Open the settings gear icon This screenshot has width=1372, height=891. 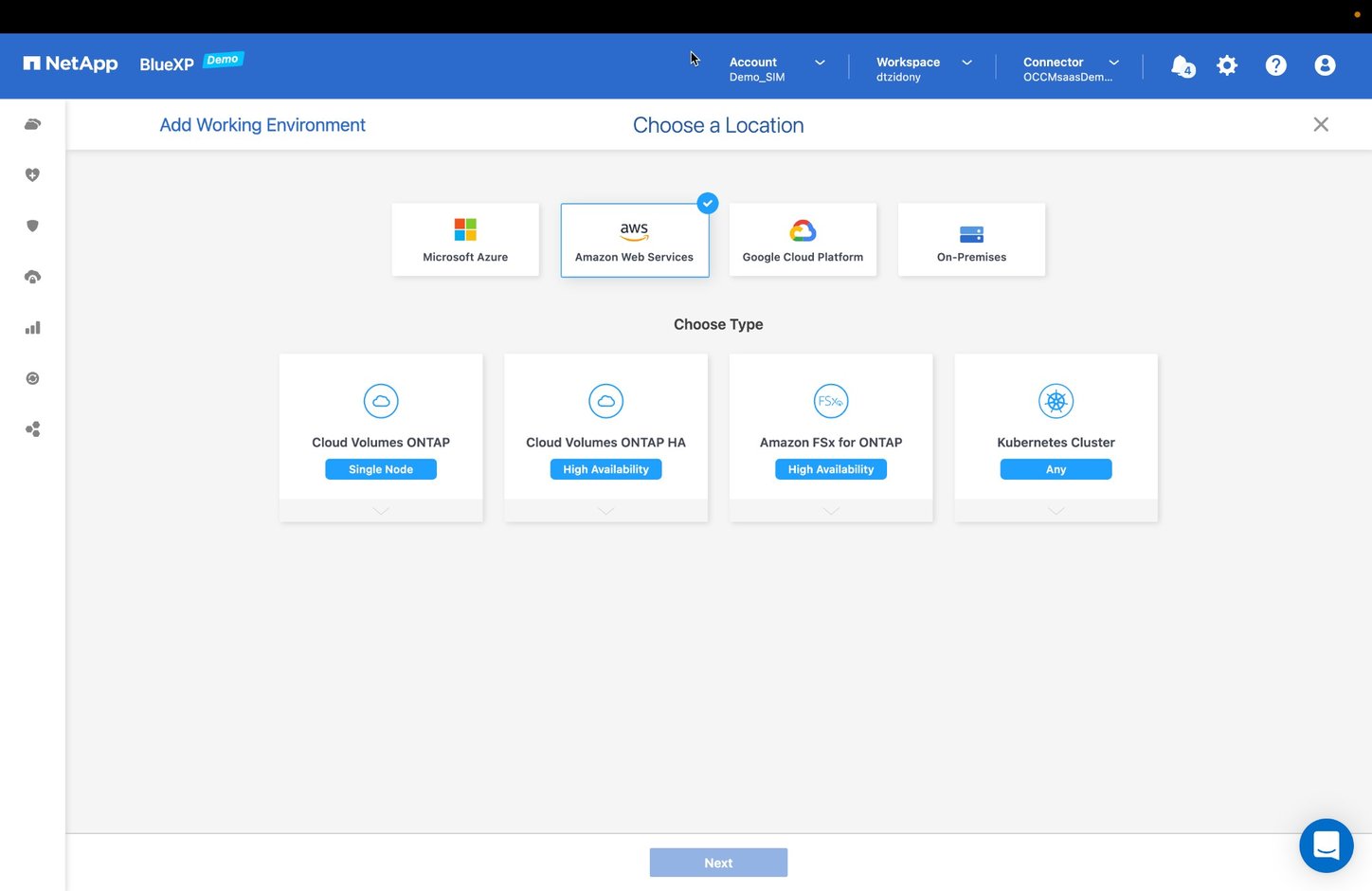pos(1227,65)
